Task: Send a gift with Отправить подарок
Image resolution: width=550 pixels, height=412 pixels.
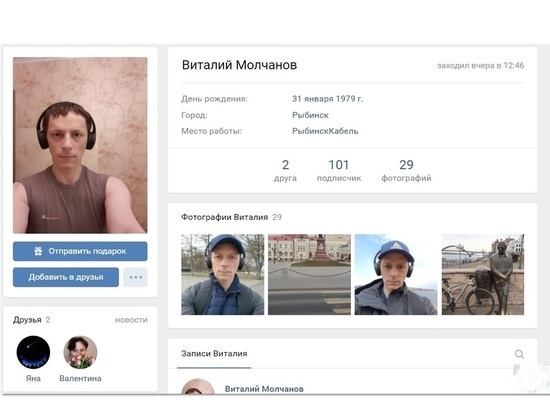Action: coord(80,251)
